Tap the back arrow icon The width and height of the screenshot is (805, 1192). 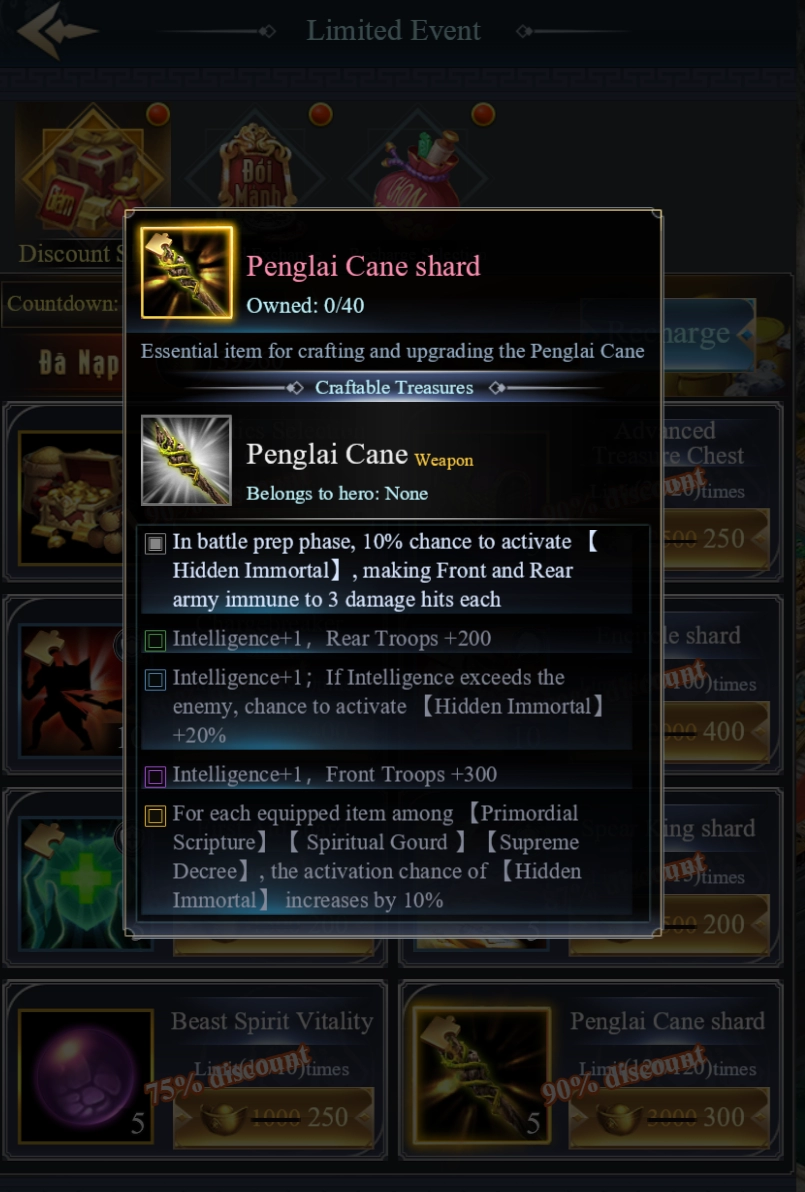(56, 30)
